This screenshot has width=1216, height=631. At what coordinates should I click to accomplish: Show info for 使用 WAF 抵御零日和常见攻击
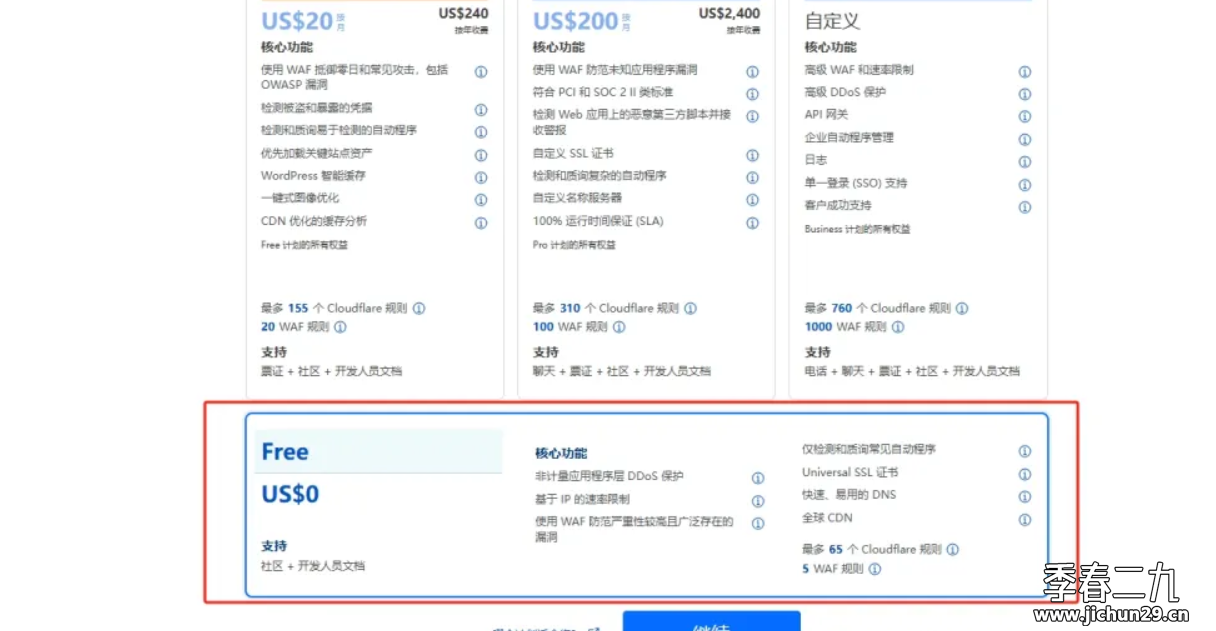[481, 72]
